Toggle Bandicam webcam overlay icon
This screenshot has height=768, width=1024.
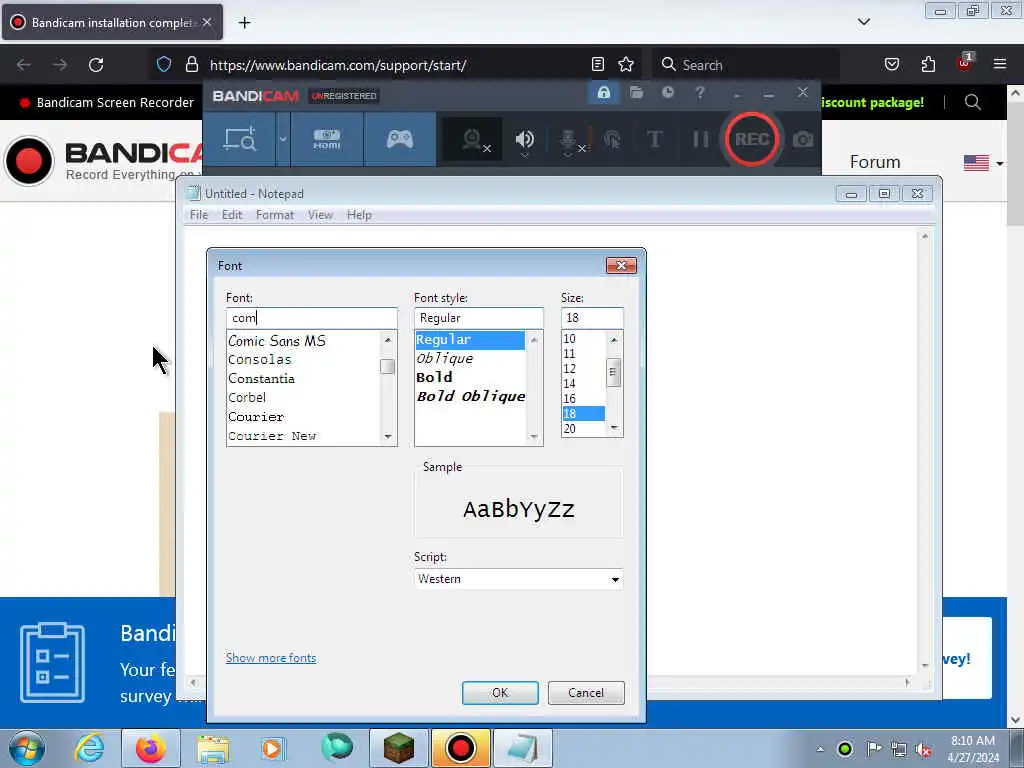(473, 140)
